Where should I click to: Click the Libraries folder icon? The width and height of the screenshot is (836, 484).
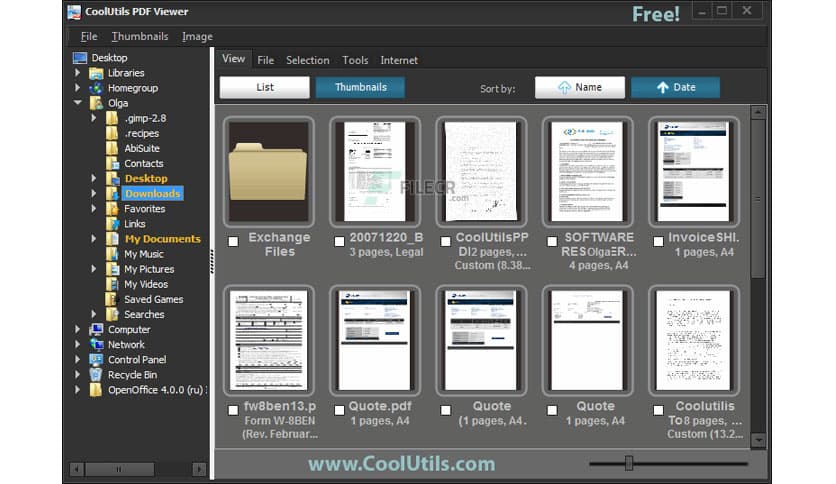[96, 73]
